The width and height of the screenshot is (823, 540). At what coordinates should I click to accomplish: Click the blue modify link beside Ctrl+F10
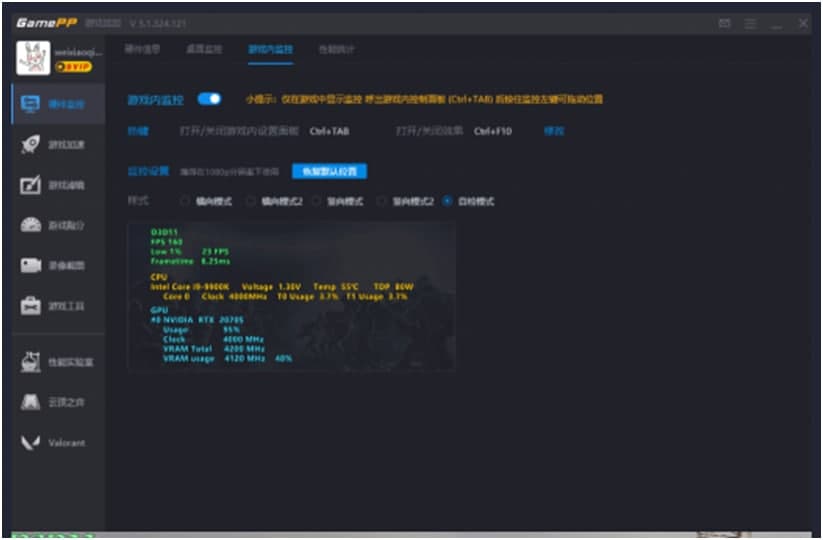tap(554, 131)
